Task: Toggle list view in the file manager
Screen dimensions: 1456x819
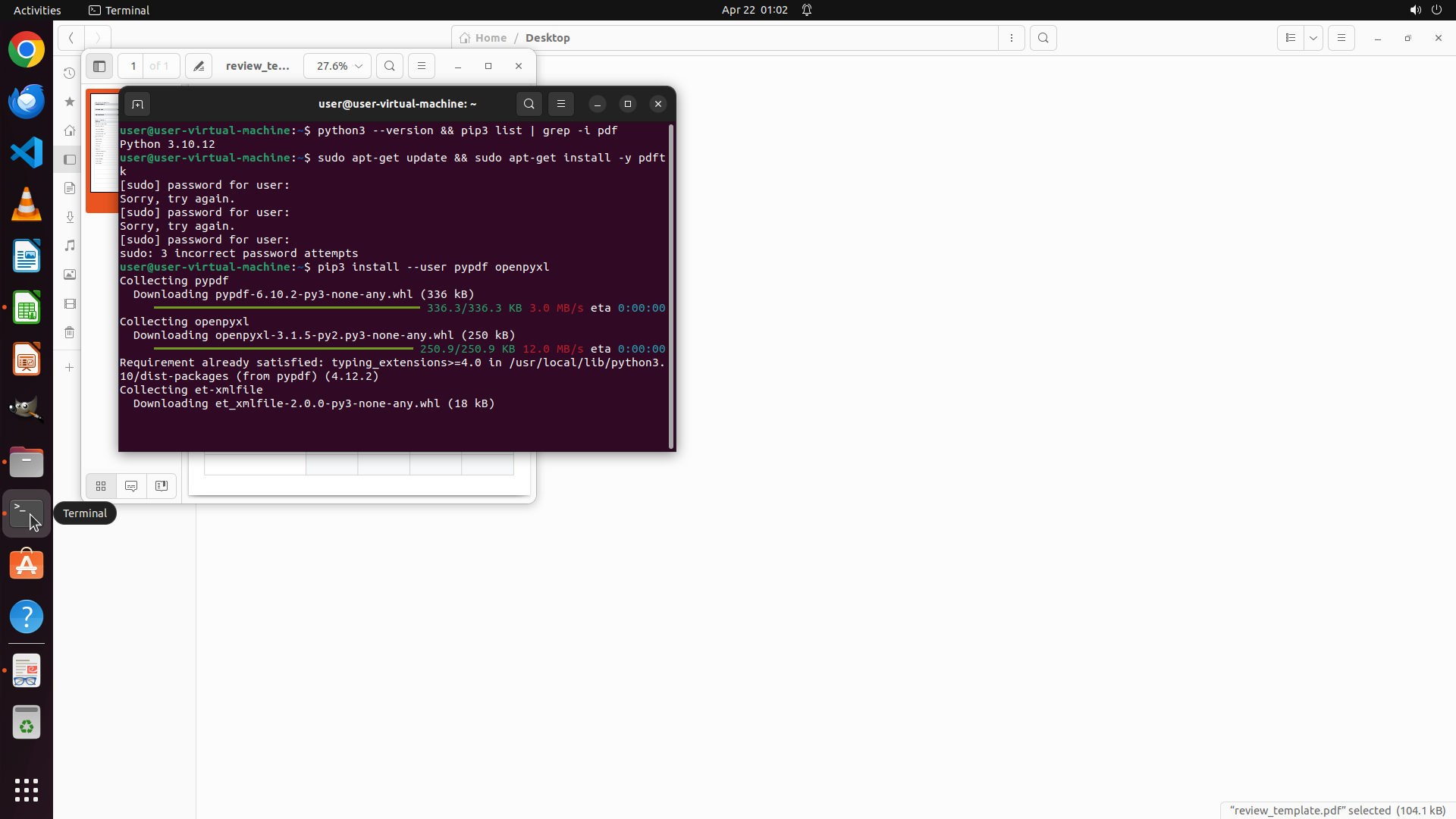Action: tap(1291, 38)
